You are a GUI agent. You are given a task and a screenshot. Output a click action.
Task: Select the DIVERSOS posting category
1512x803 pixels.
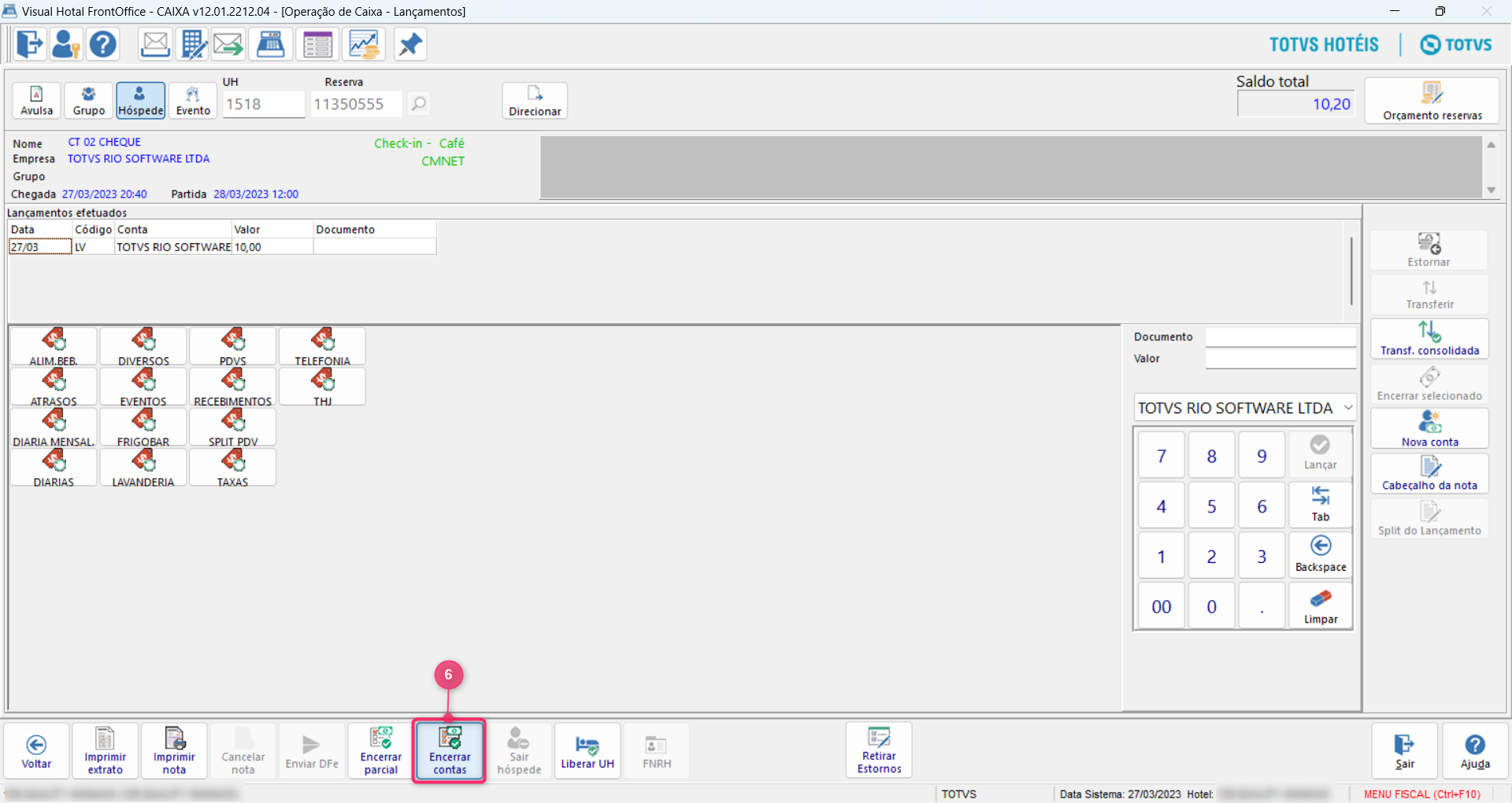(x=143, y=346)
